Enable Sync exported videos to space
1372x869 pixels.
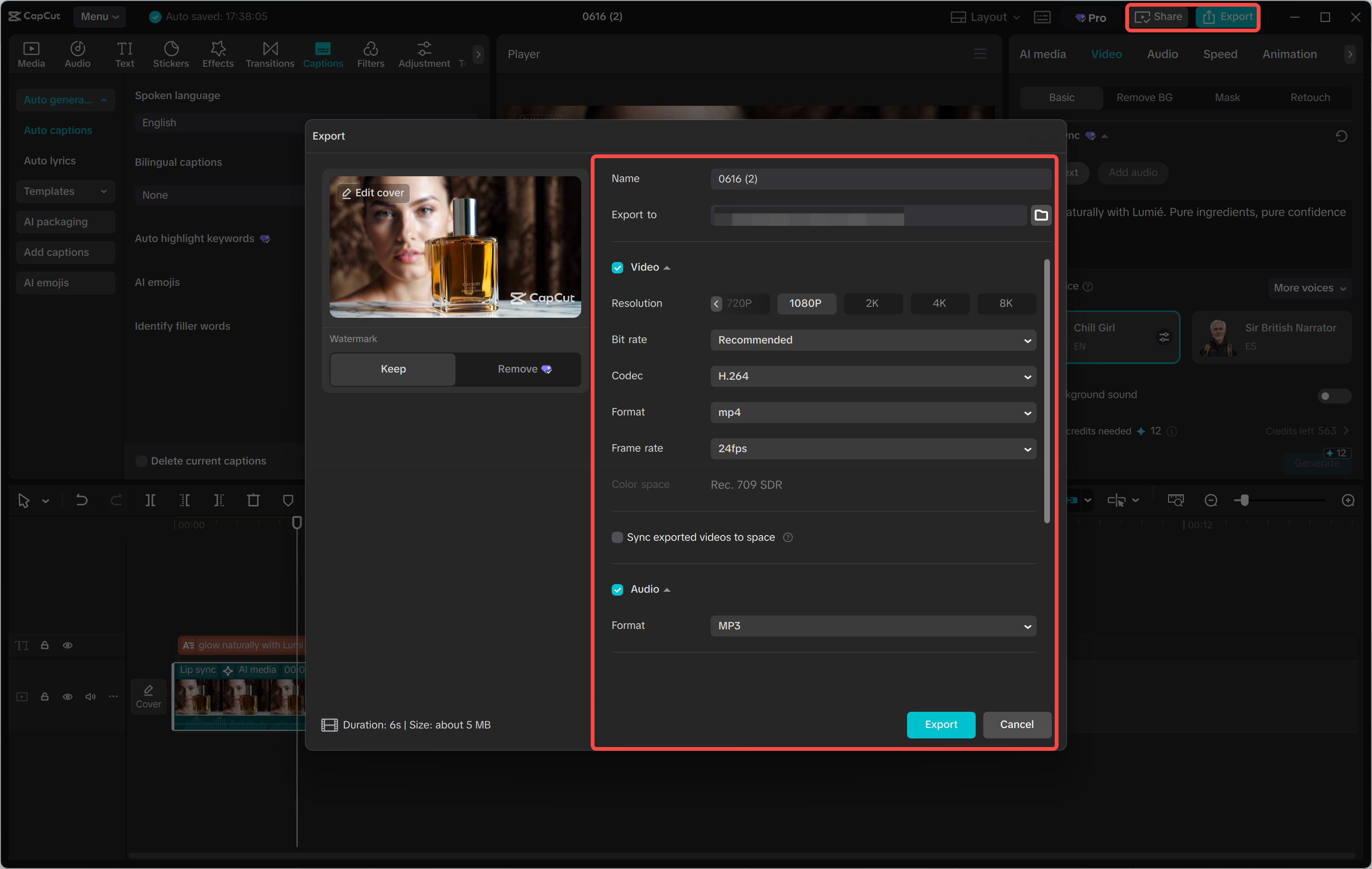[x=617, y=537]
